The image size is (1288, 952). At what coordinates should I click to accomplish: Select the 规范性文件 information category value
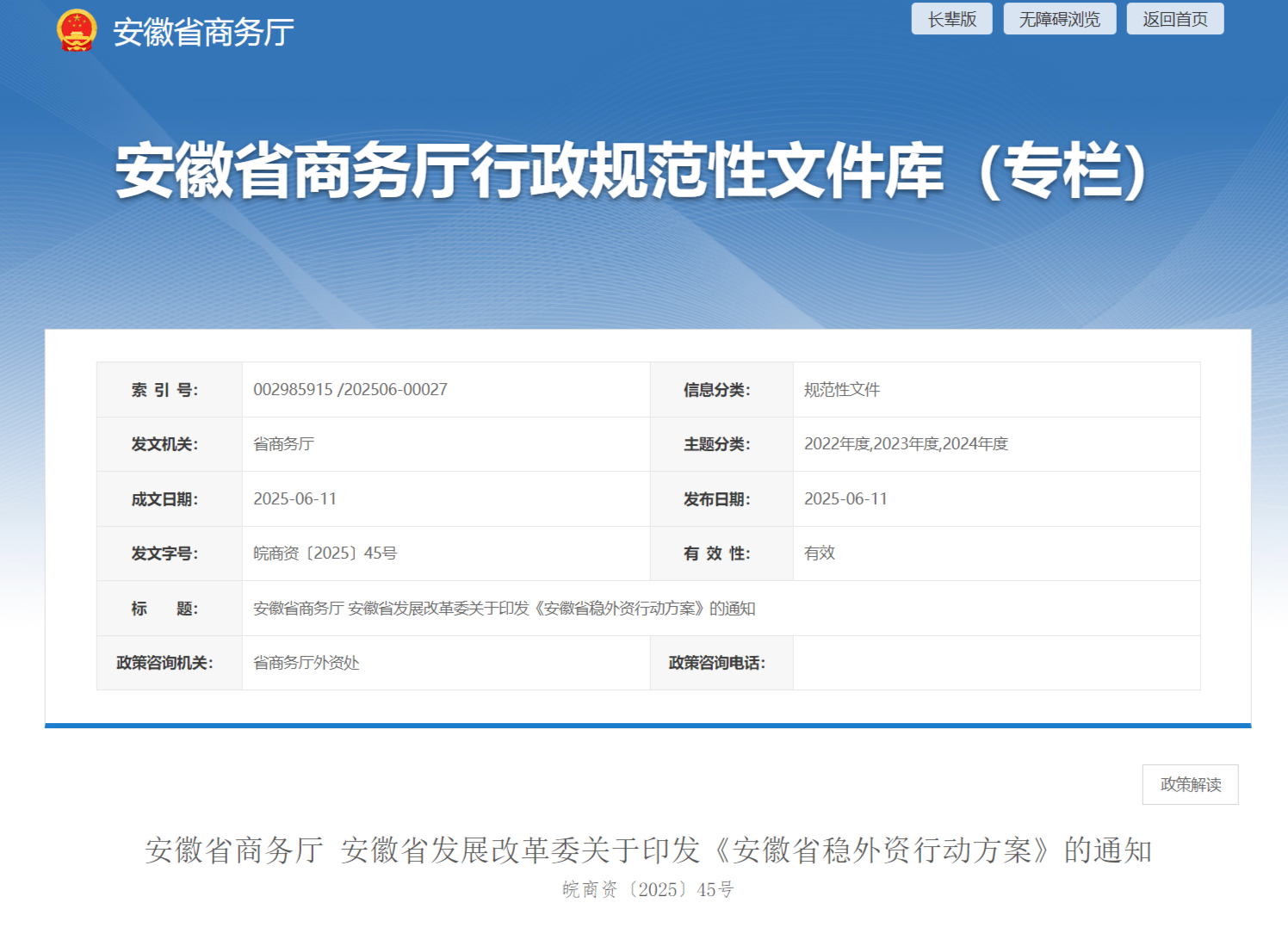click(x=841, y=389)
